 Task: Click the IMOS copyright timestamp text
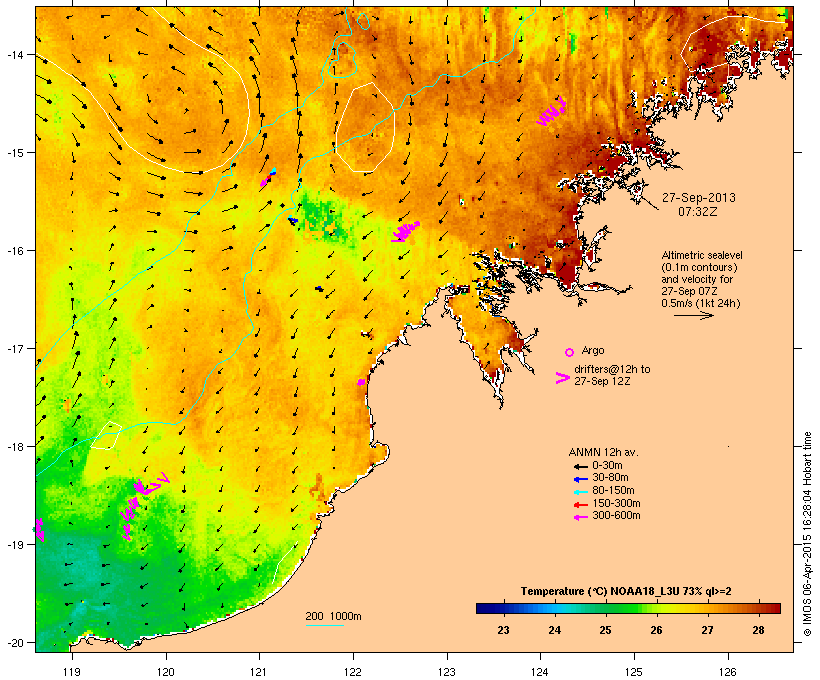[807, 534]
